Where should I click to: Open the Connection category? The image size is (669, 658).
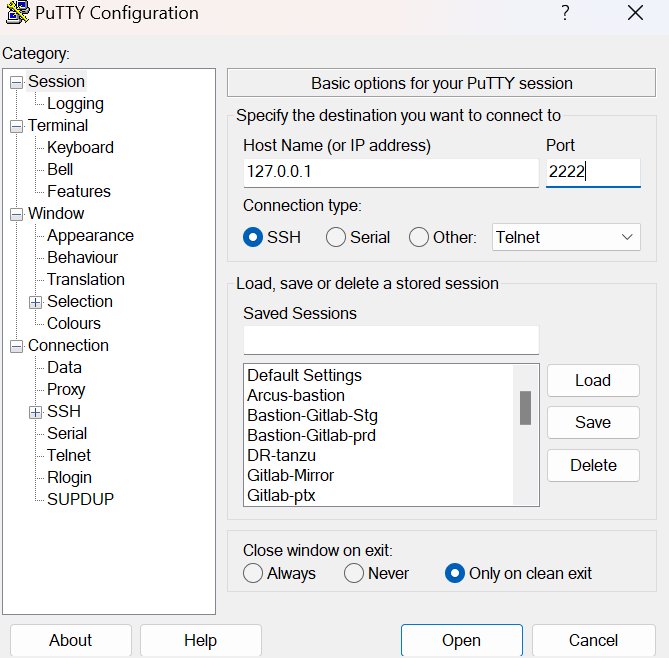point(68,345)
